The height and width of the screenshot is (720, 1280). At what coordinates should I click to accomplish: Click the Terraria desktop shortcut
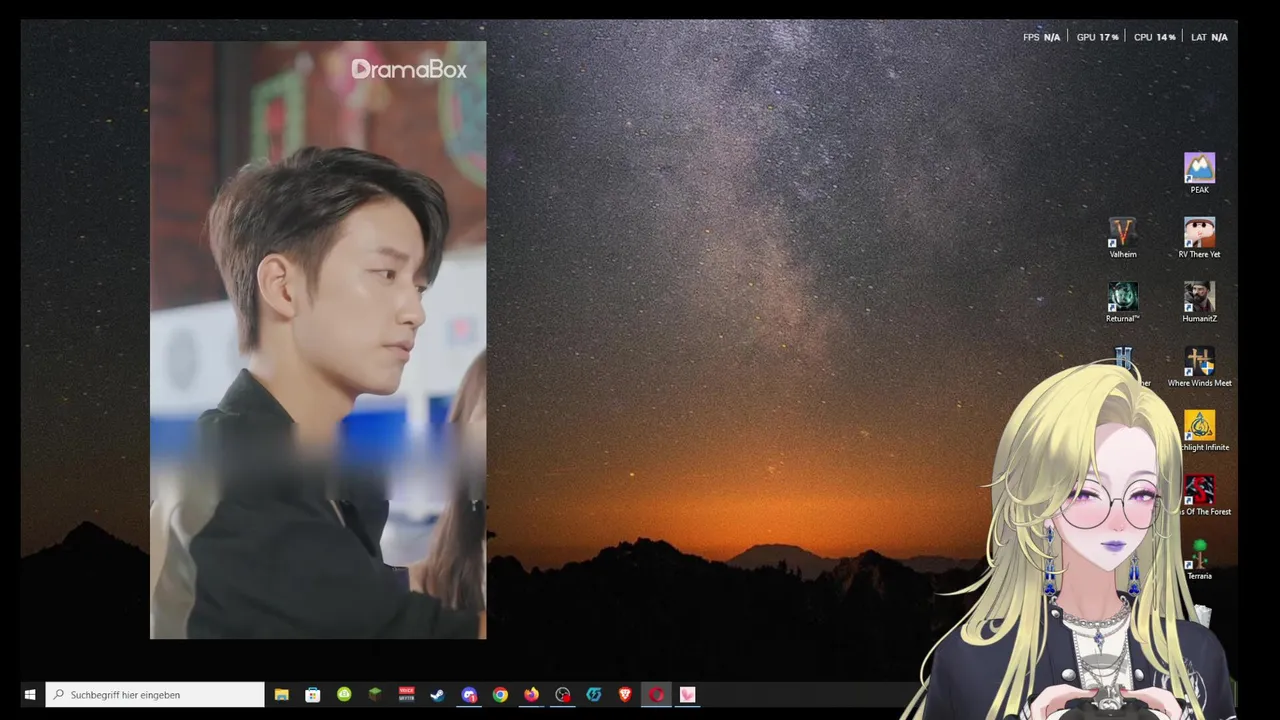pyautogui.click(x=1199, y=560)
